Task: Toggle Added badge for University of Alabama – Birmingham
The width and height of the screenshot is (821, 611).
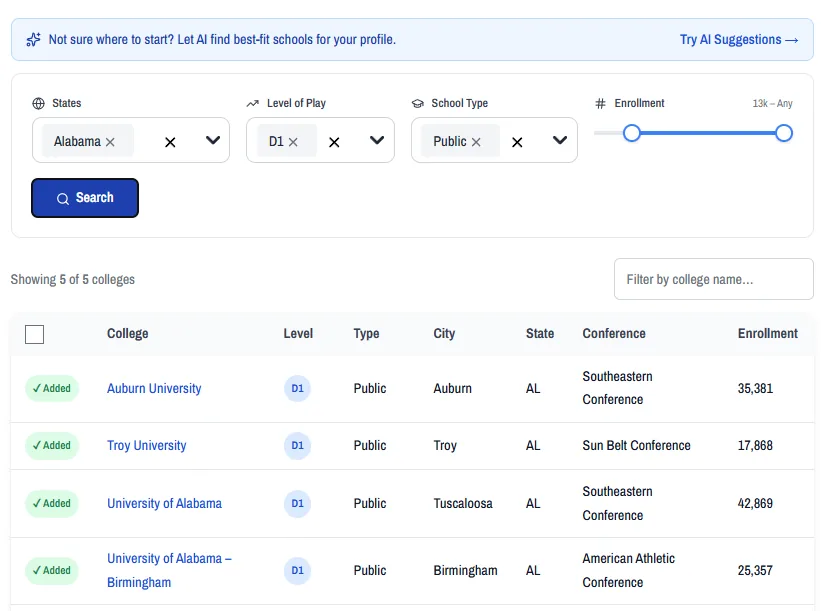Action: point(52,571)
